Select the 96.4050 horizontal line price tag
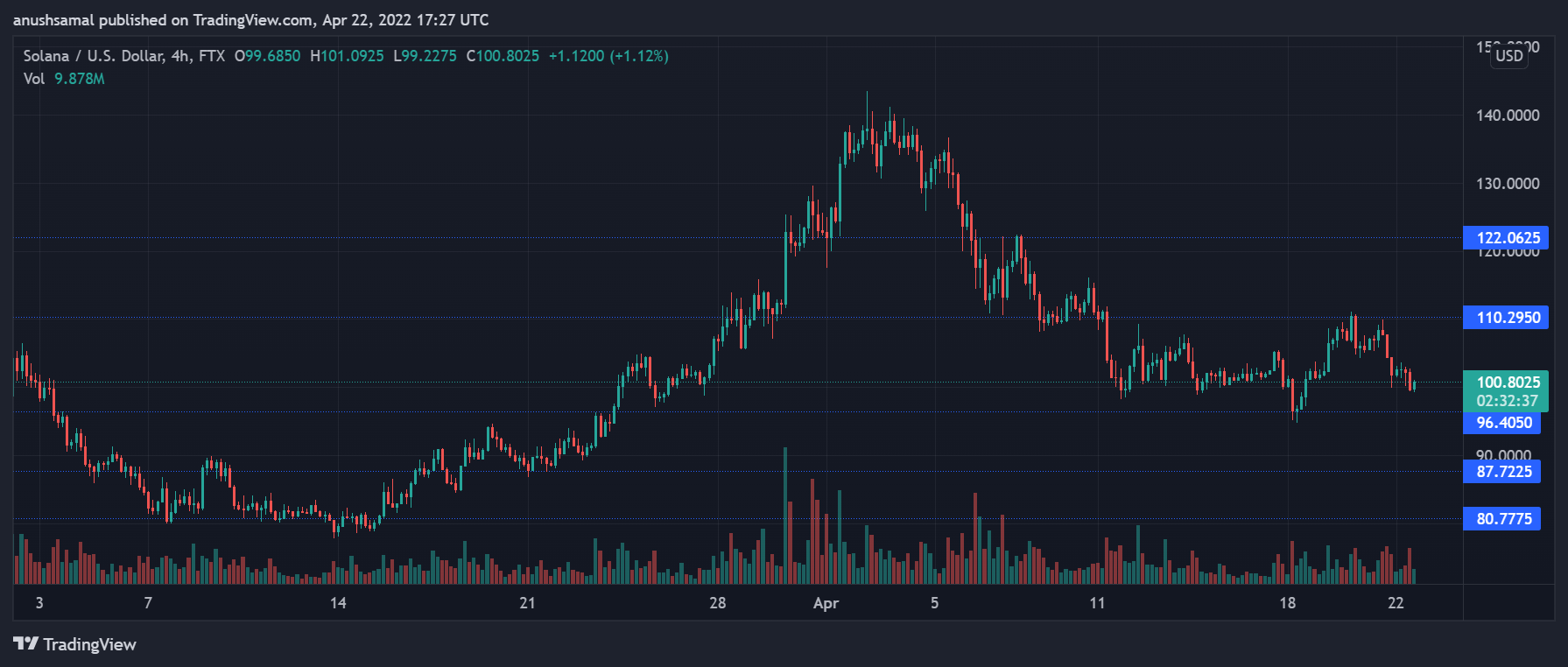The image size is (1568, 667). click(x=1502, y=423)
